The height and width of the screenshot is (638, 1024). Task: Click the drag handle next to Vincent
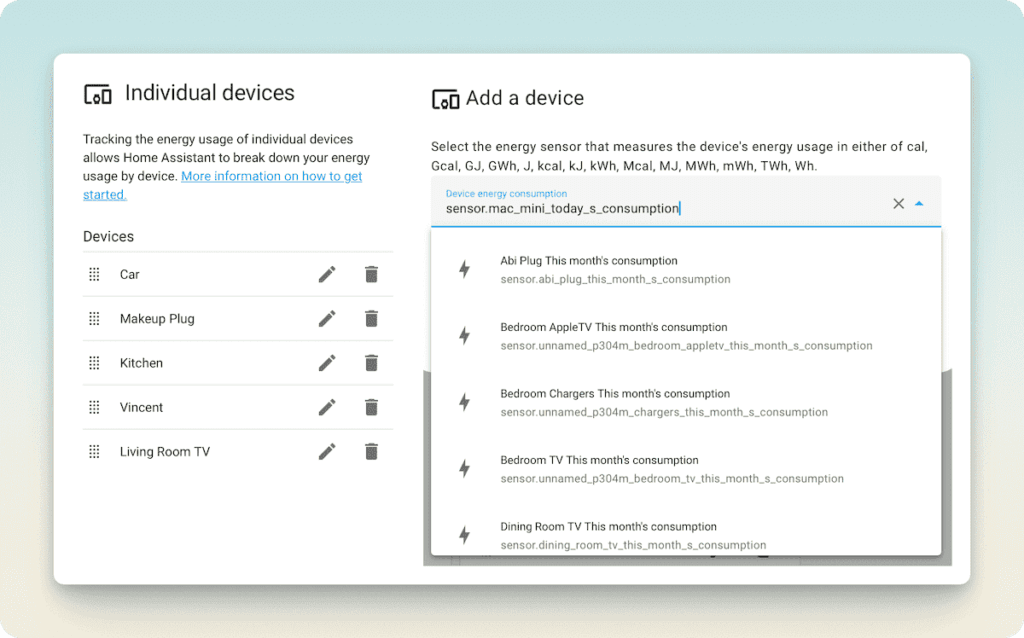tap(94, 407)
